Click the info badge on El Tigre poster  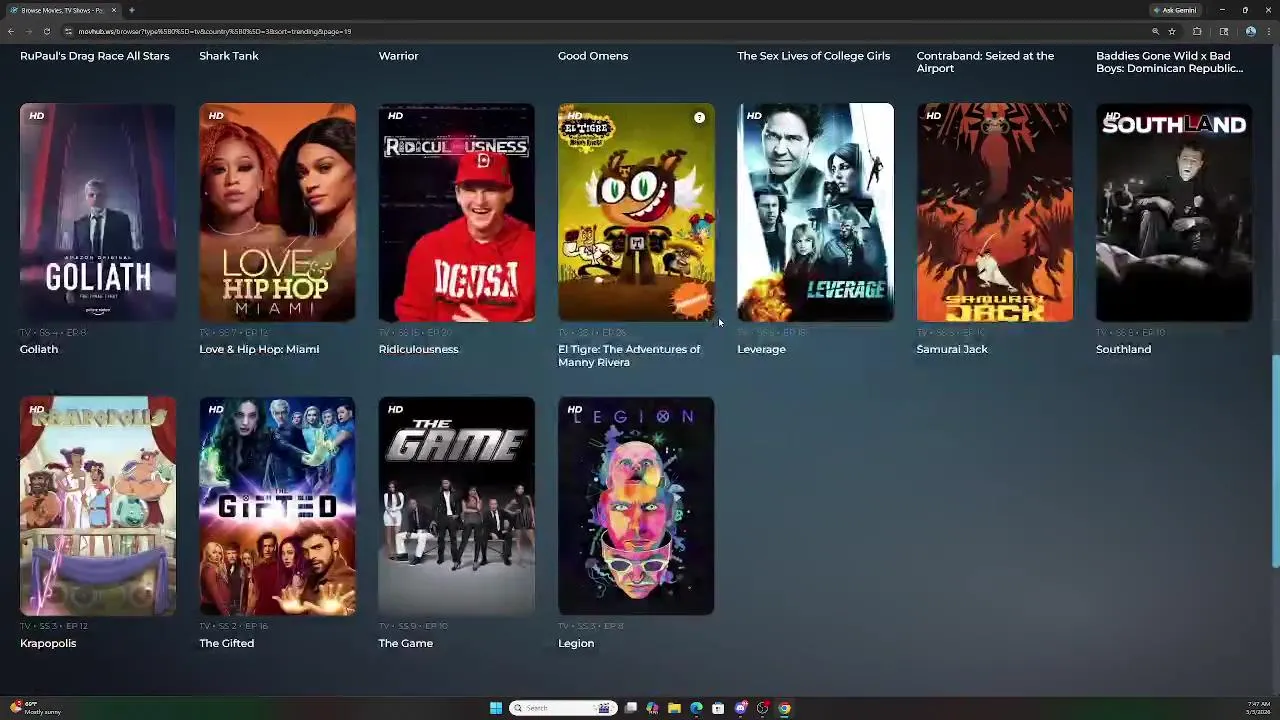coord(699,118)
